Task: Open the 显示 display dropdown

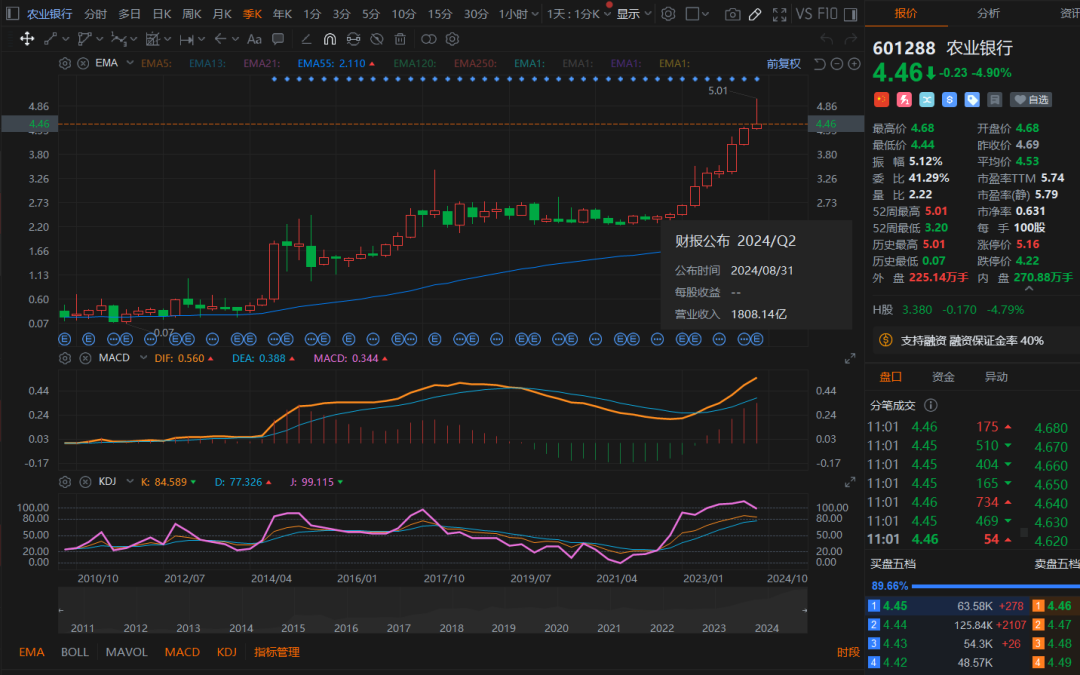Action: tap(632, 14)
